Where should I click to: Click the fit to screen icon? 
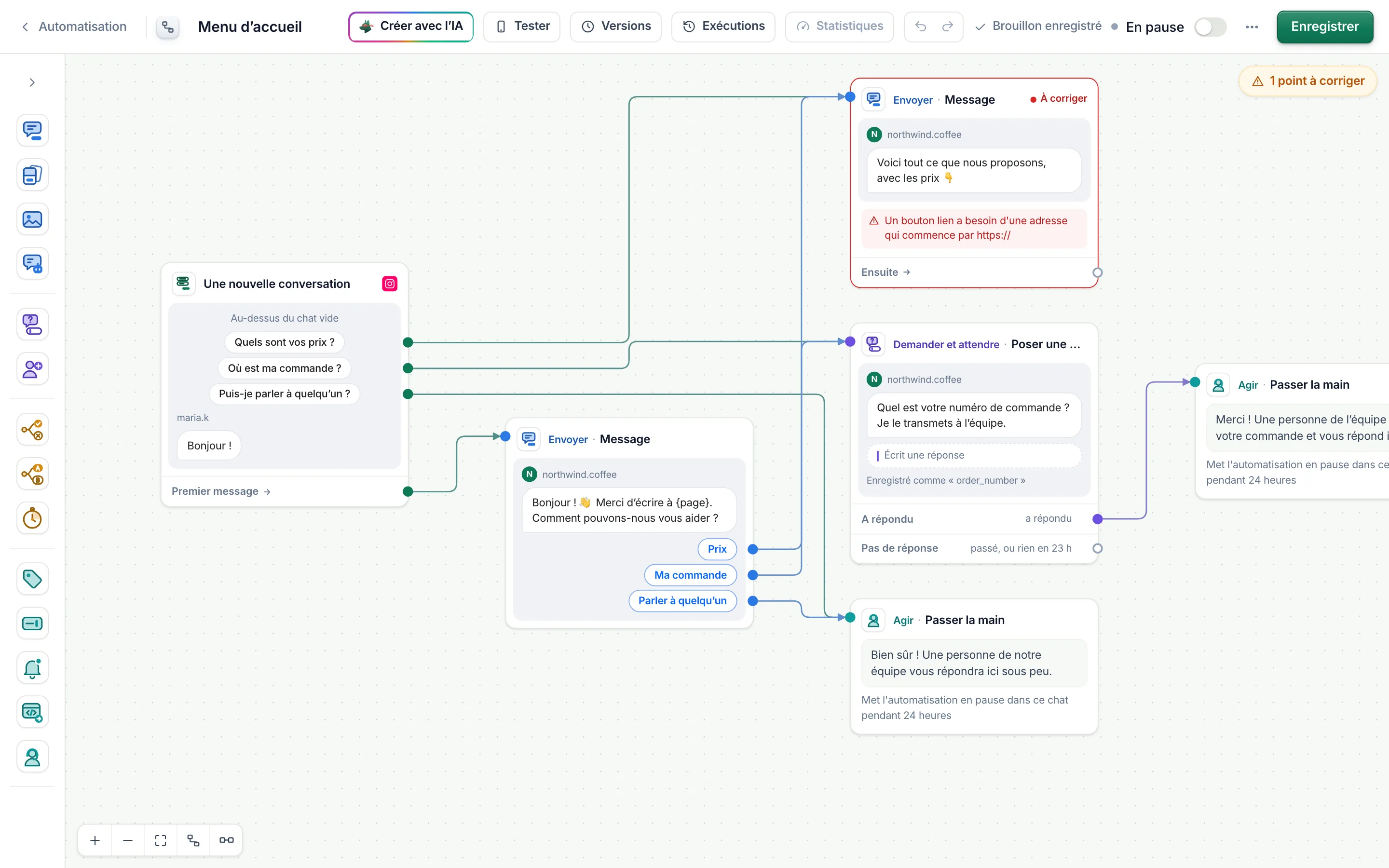[161, 840]
